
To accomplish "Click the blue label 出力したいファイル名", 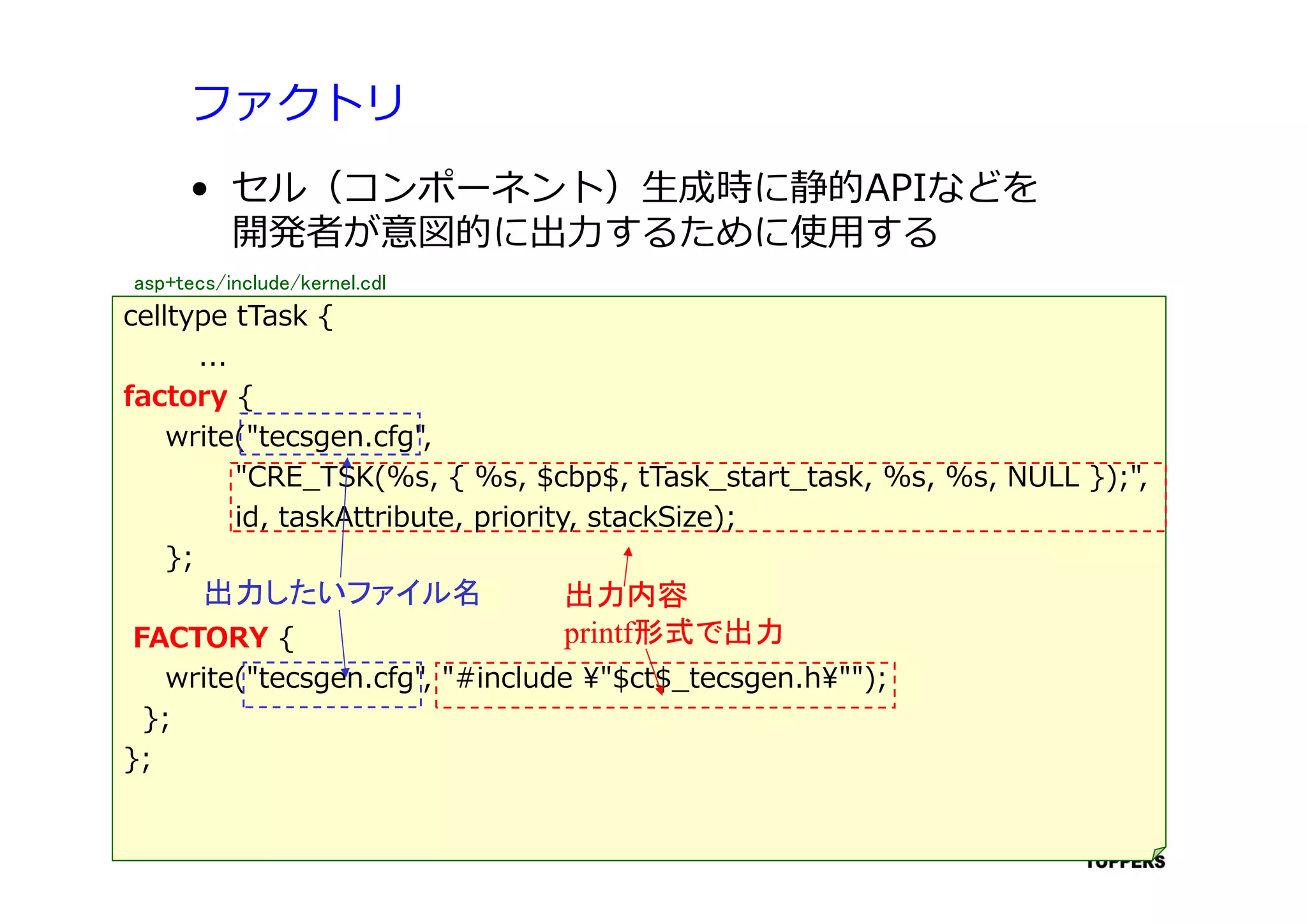I will (x=342, y=593).
